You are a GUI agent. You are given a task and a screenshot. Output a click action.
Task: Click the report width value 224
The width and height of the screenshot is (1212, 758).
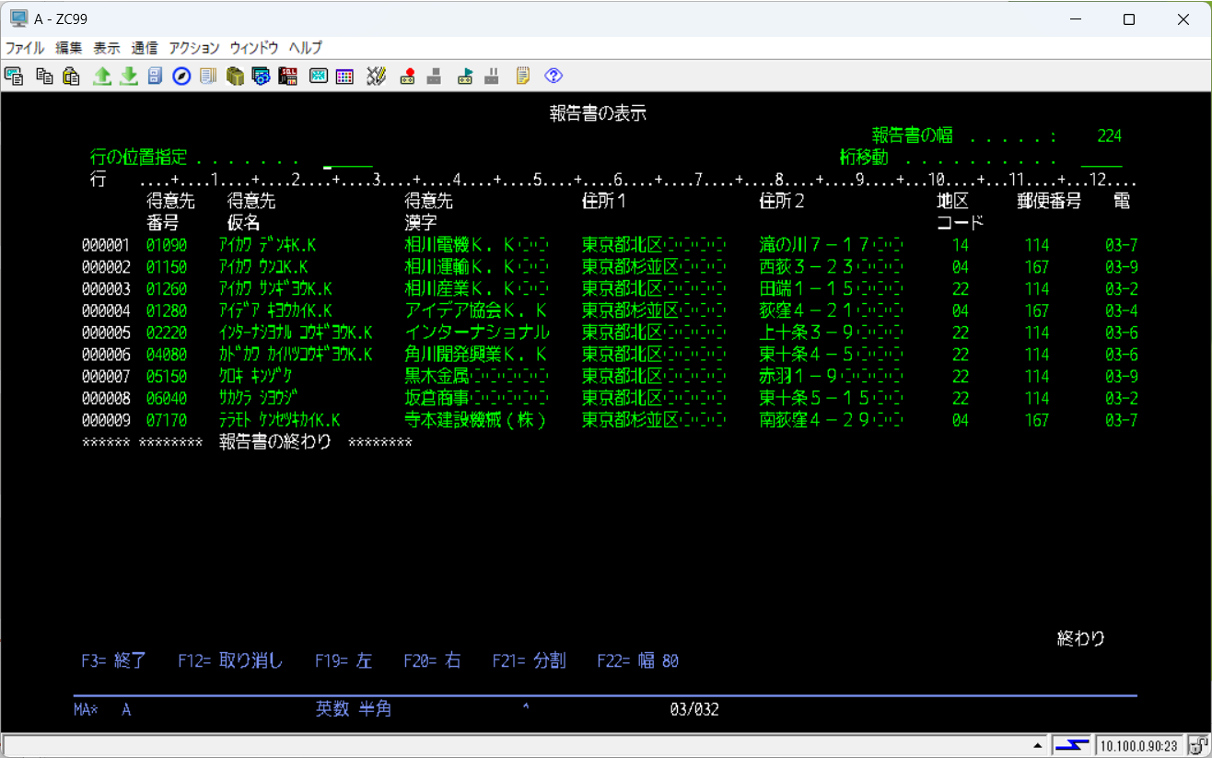pyautogui.click(x=1109, y=136)
